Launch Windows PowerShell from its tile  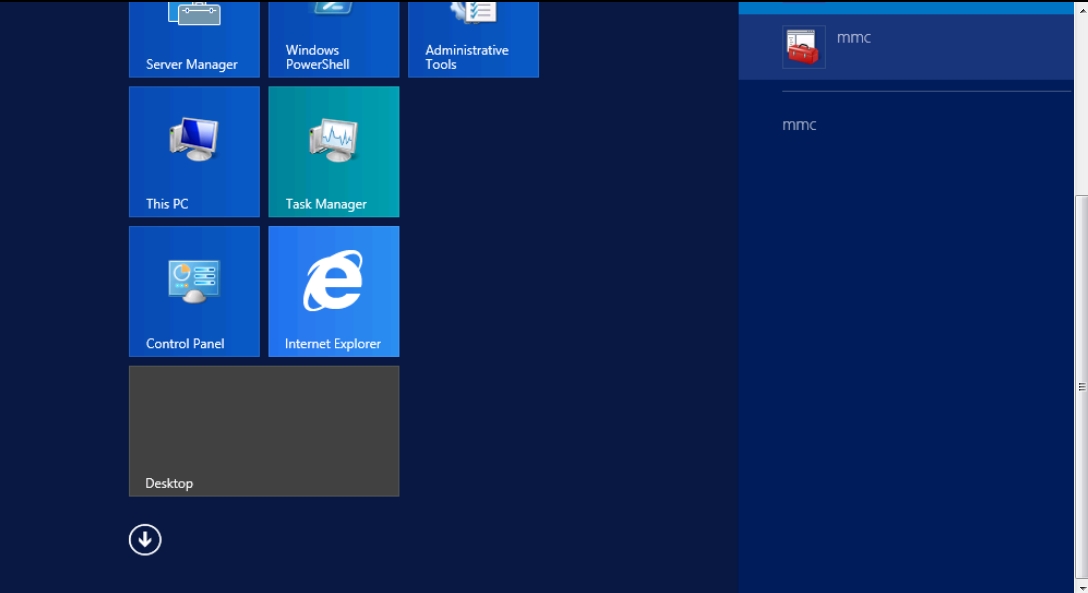pyautogui.click(x=333, y=39)
